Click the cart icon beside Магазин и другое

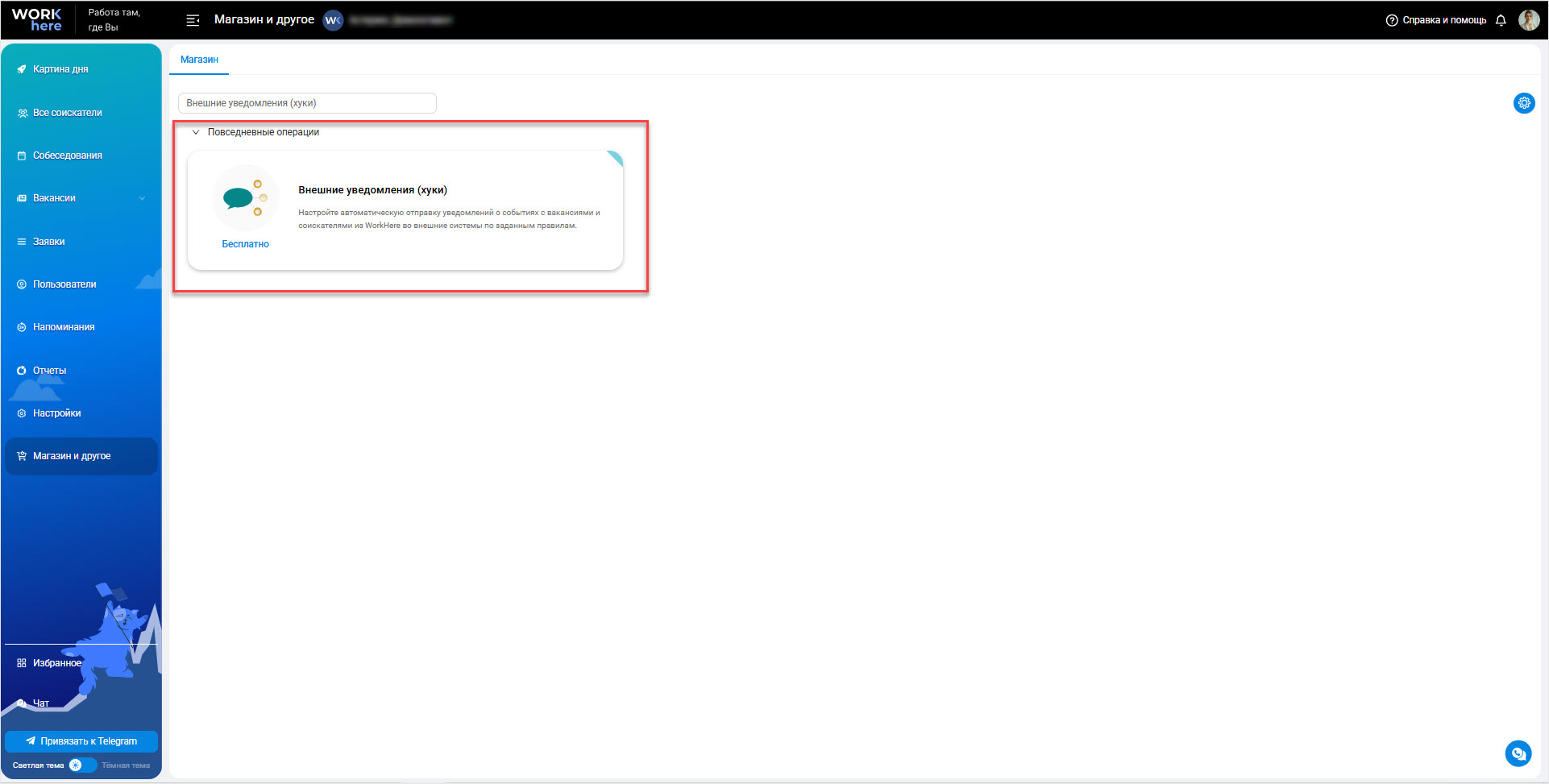[22, 456]
